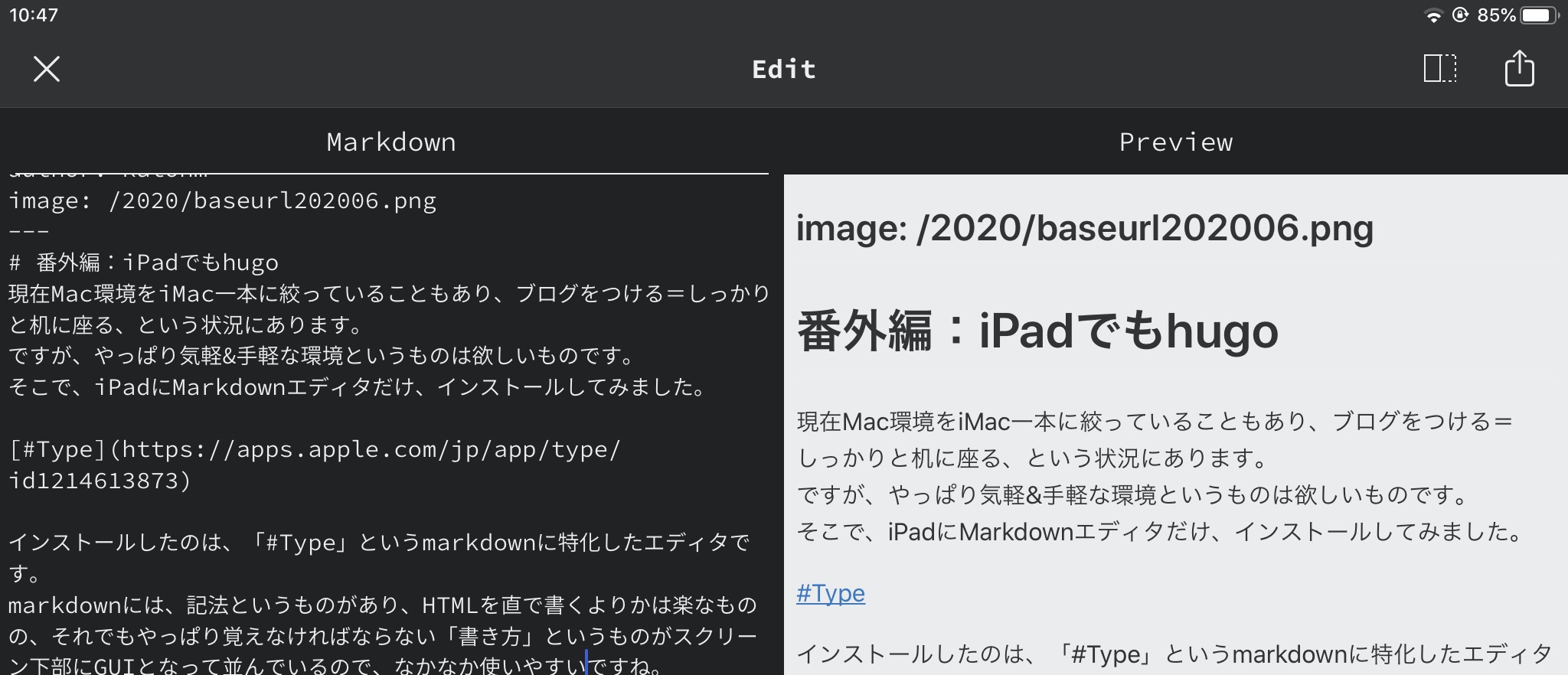This screenshot has width=1568, height=675.
Task: Switch to the Markdown tab
Action: coord(391,142)
